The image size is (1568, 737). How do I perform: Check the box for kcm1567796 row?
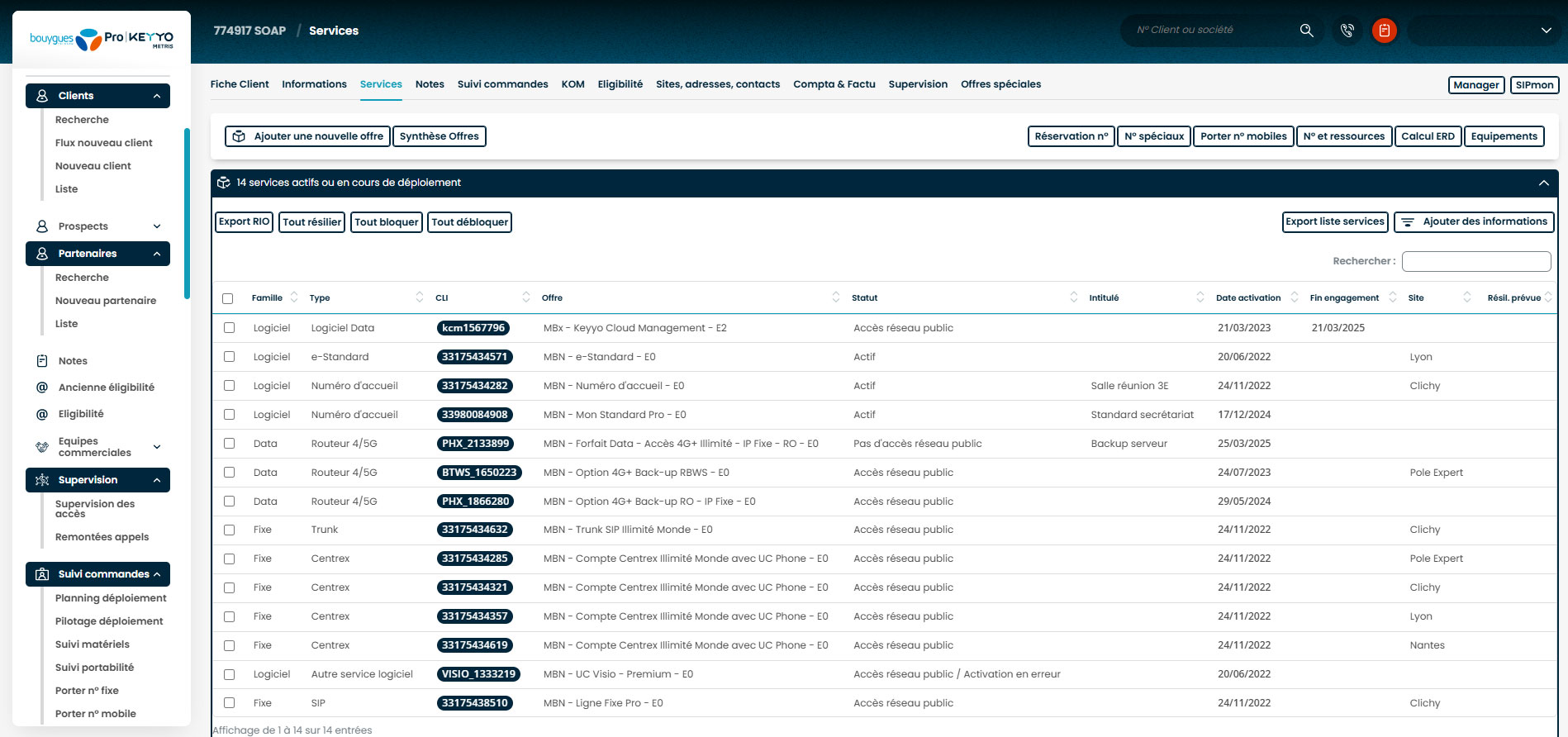230,328
